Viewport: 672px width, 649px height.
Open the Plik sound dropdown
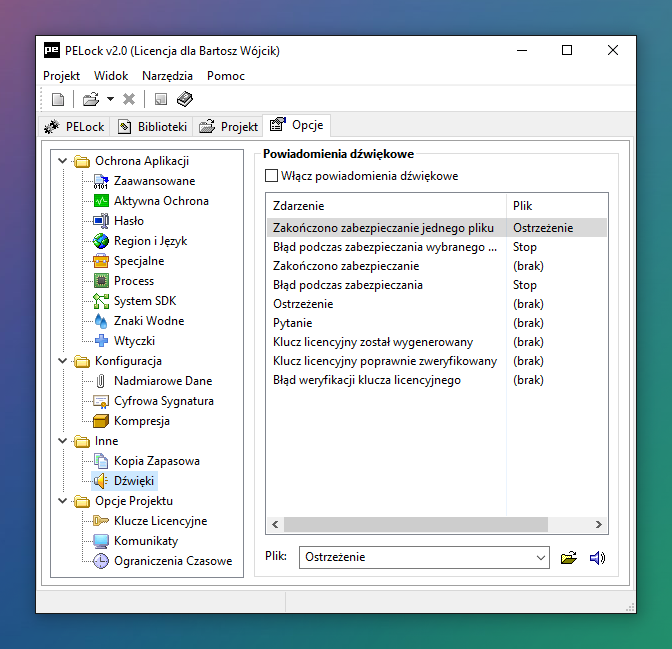click(540, 557)
